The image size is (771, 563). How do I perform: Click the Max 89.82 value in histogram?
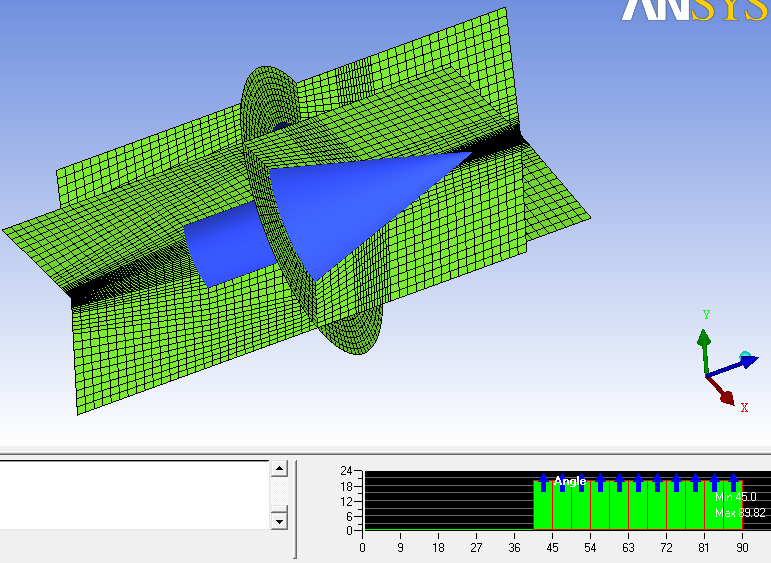(x=739, y=513)
